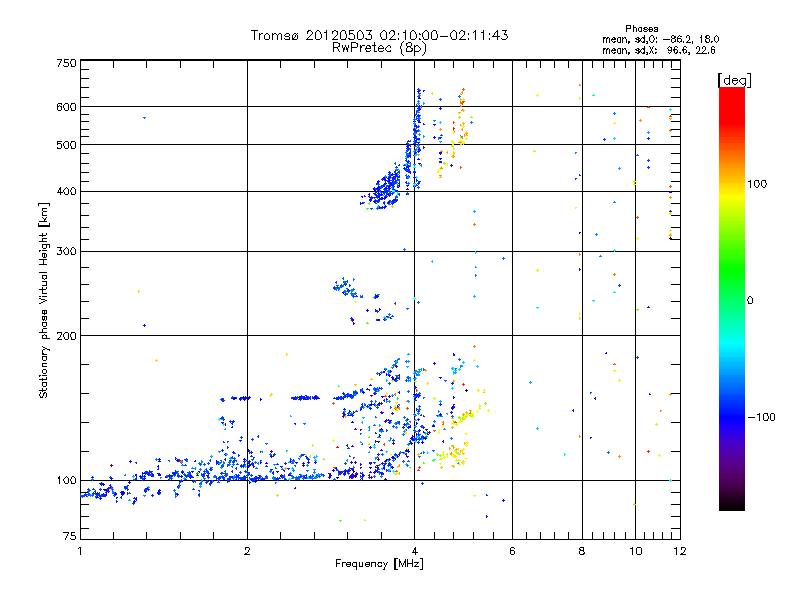Click the x-axis tick label '6'

[512, 551]
